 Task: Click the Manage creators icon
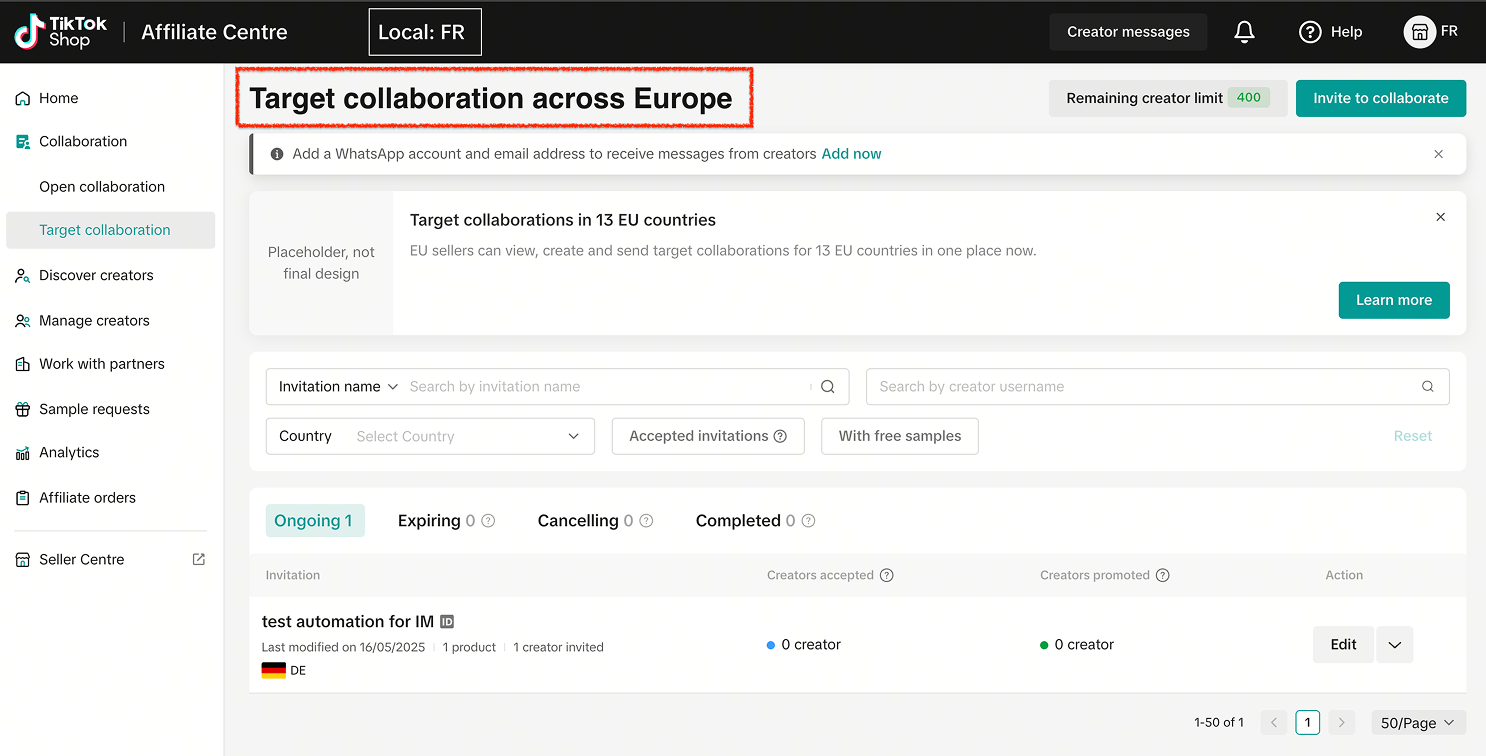22,321
